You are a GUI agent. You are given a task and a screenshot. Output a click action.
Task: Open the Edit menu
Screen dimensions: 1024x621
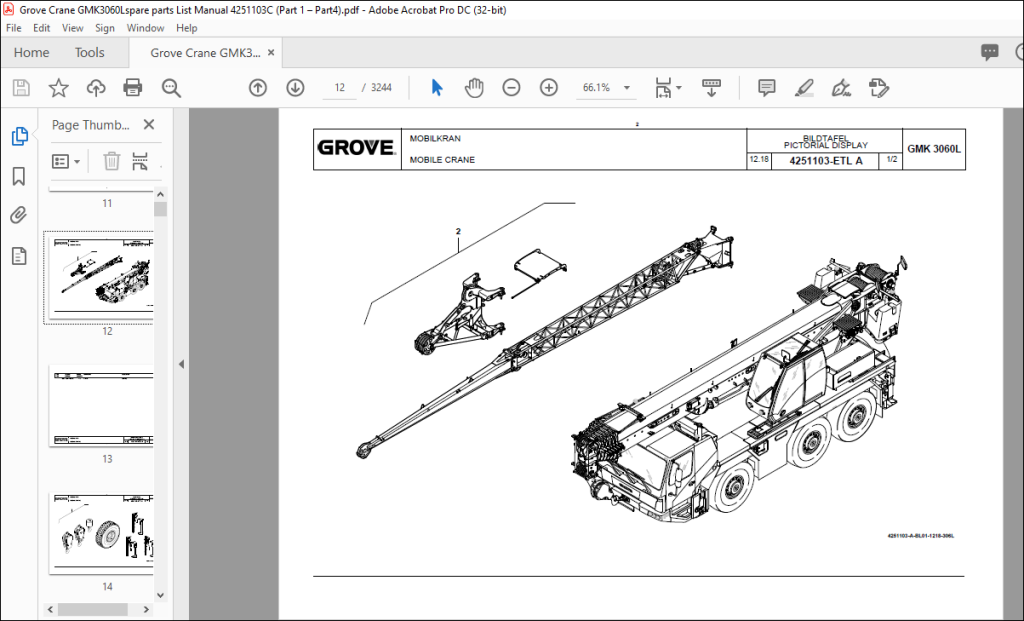click(x=41, y=28)
